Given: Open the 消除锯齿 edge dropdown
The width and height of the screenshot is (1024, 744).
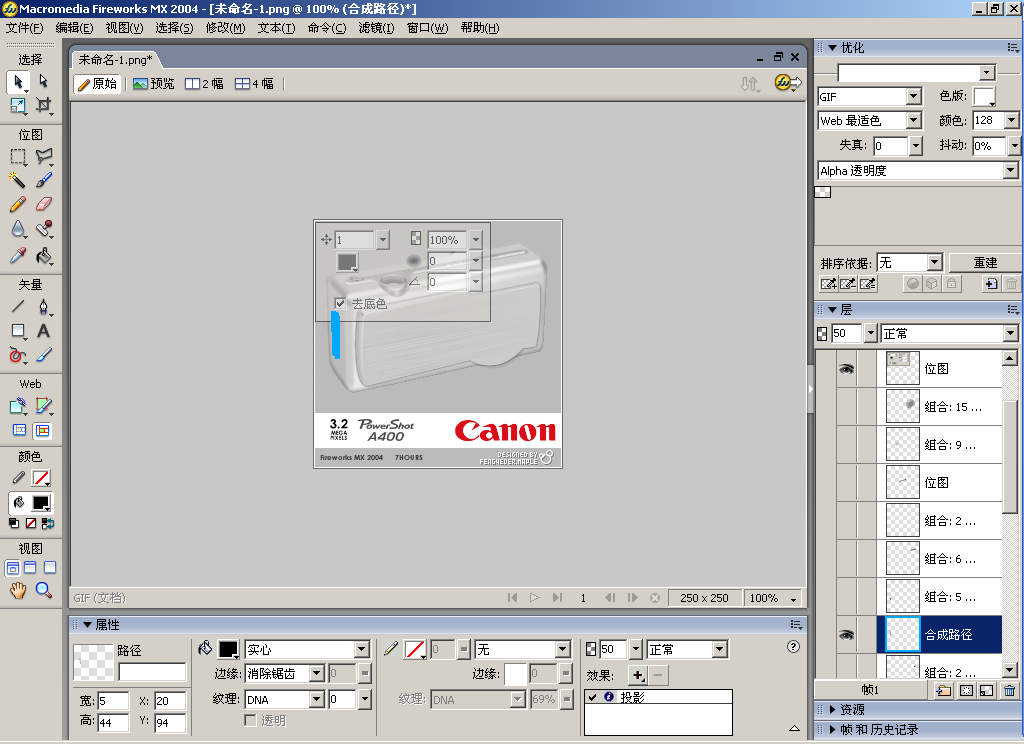Looking at the screenshot, I should tap(317, 673).
